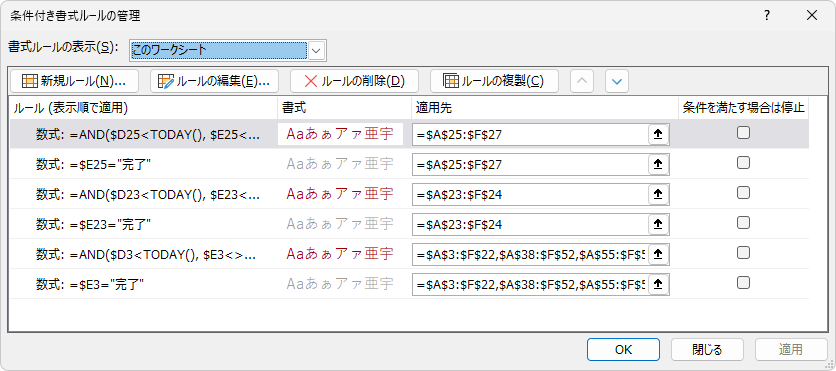
Task: Collapse the range picker for the AND($D3 rule
Action: (658, 254)
